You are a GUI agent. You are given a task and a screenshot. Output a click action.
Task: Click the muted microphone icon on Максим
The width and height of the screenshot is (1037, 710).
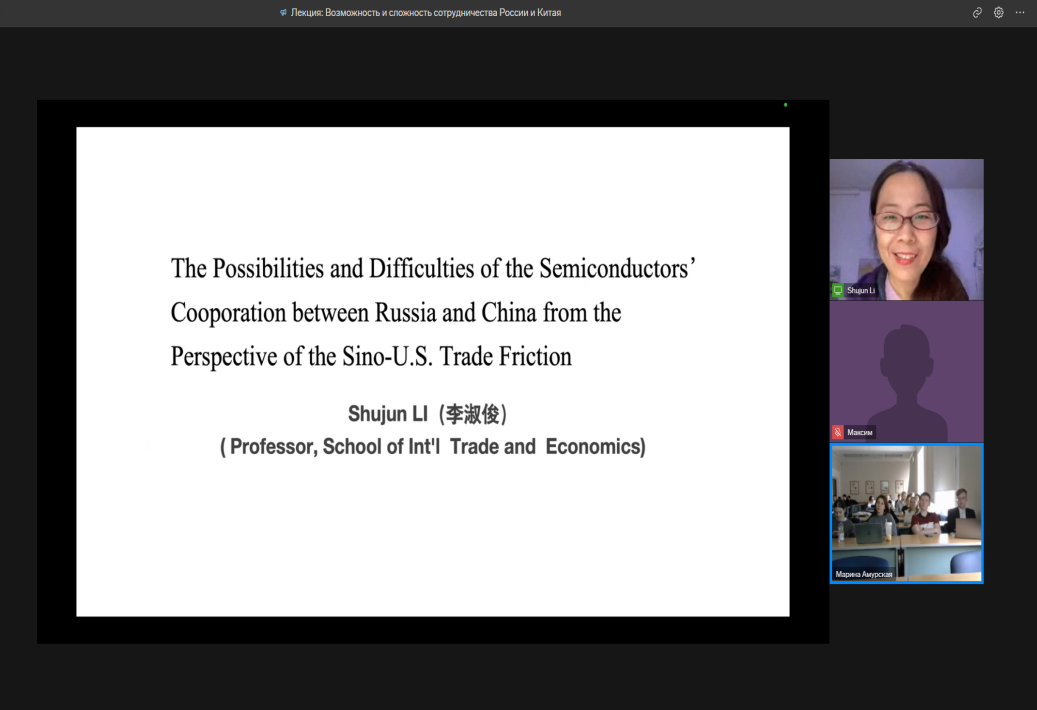pyautogui.click(x=838, y=433)
